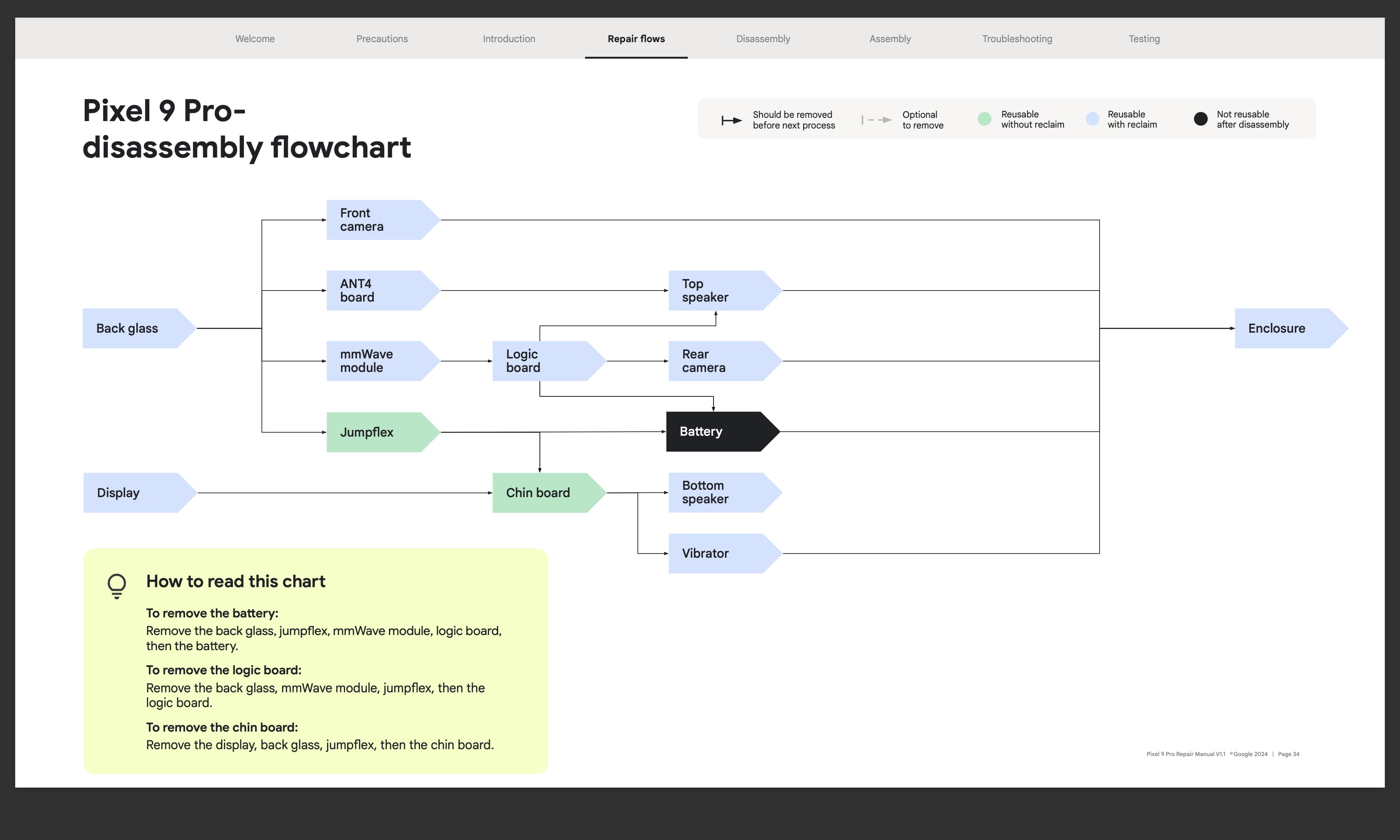Open the Testing tab

1144,38
